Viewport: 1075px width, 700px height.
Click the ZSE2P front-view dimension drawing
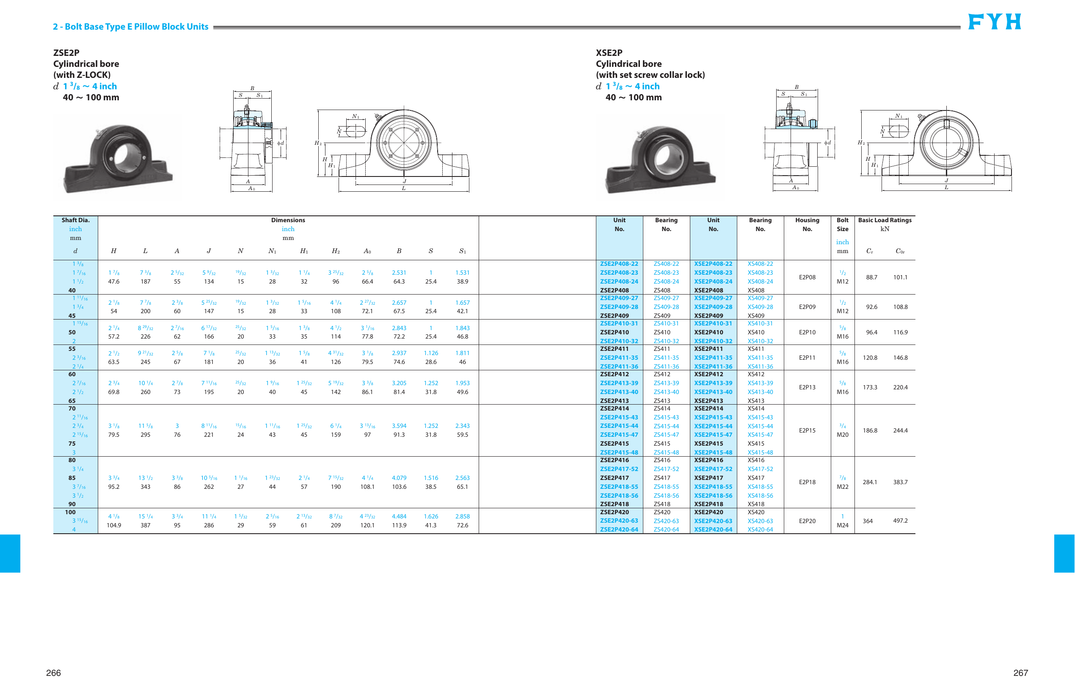[x=394, y=149]
